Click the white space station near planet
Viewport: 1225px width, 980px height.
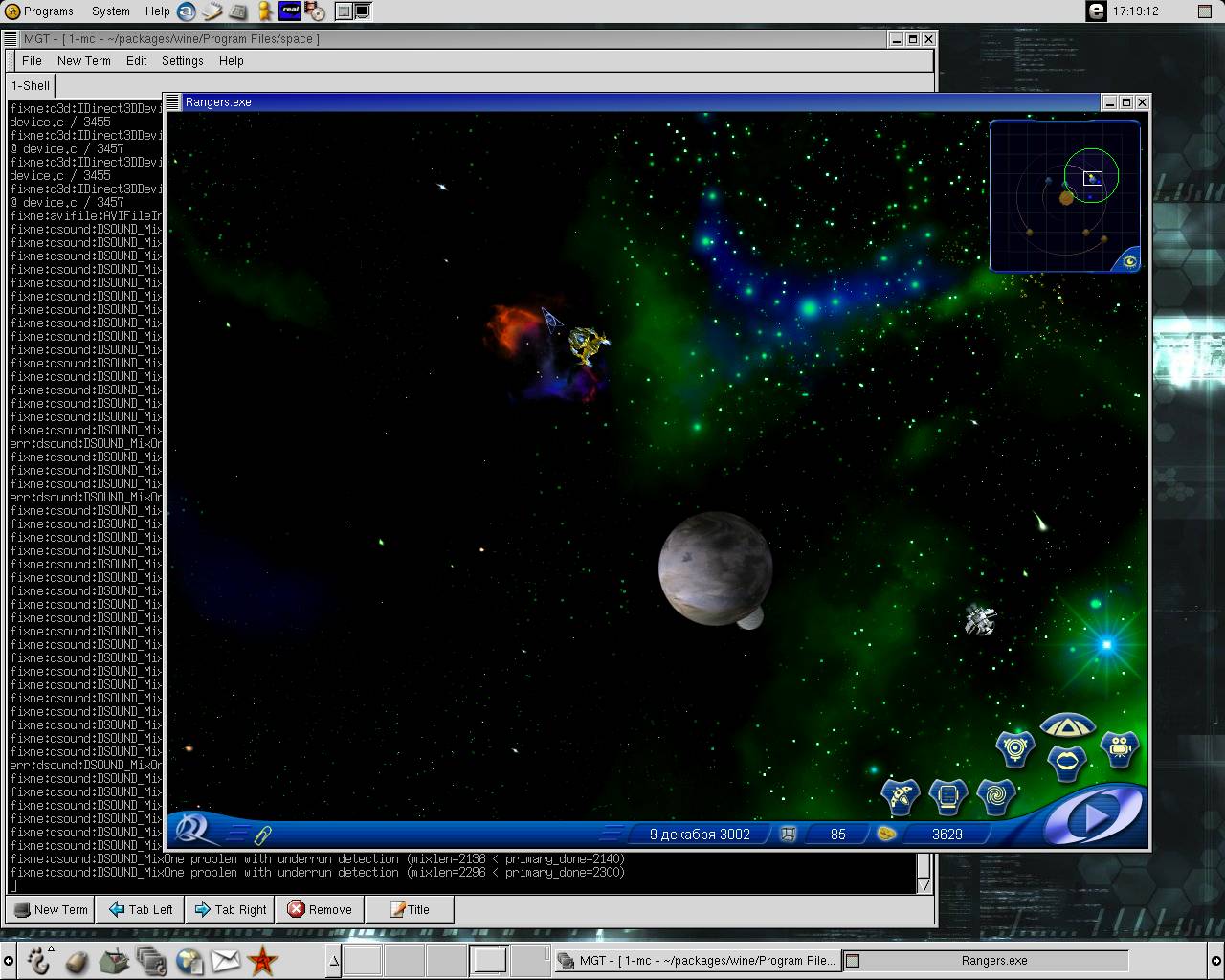(980, 621)
